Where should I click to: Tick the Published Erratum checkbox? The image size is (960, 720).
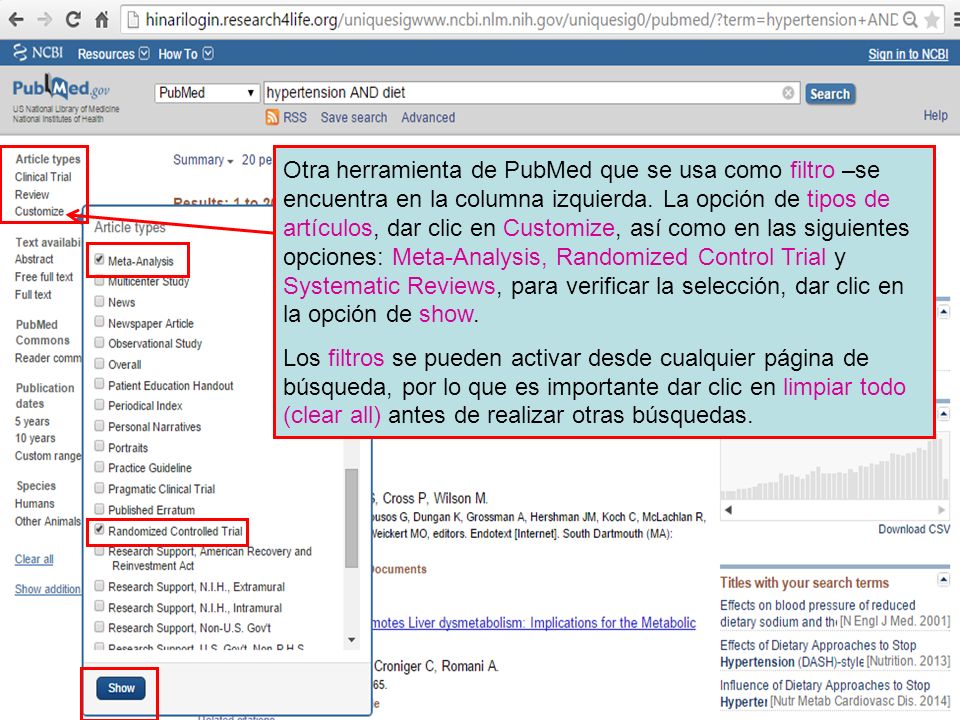[99, 509]
